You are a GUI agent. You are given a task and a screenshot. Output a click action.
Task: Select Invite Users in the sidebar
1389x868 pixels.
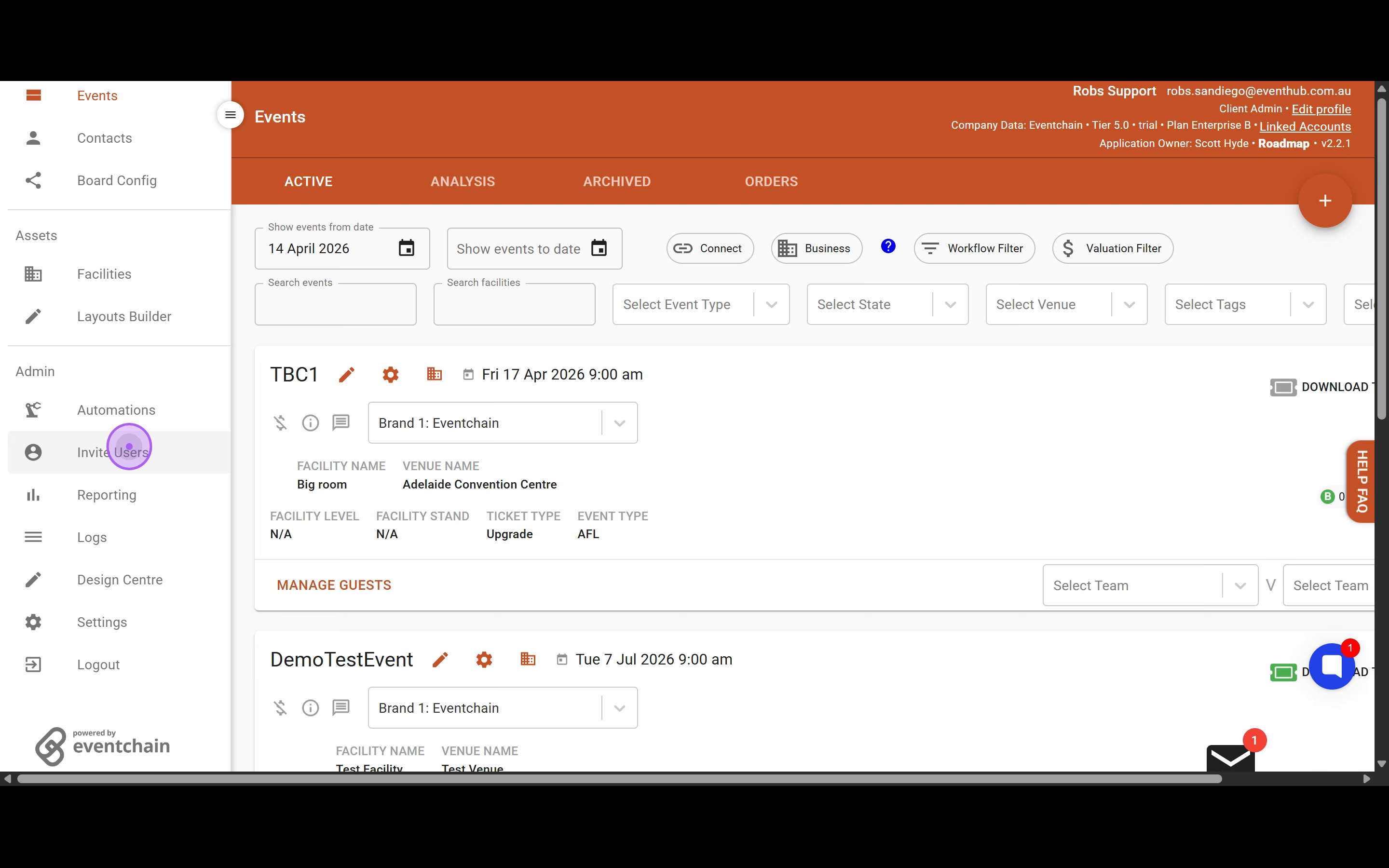(x=119, y=452)
